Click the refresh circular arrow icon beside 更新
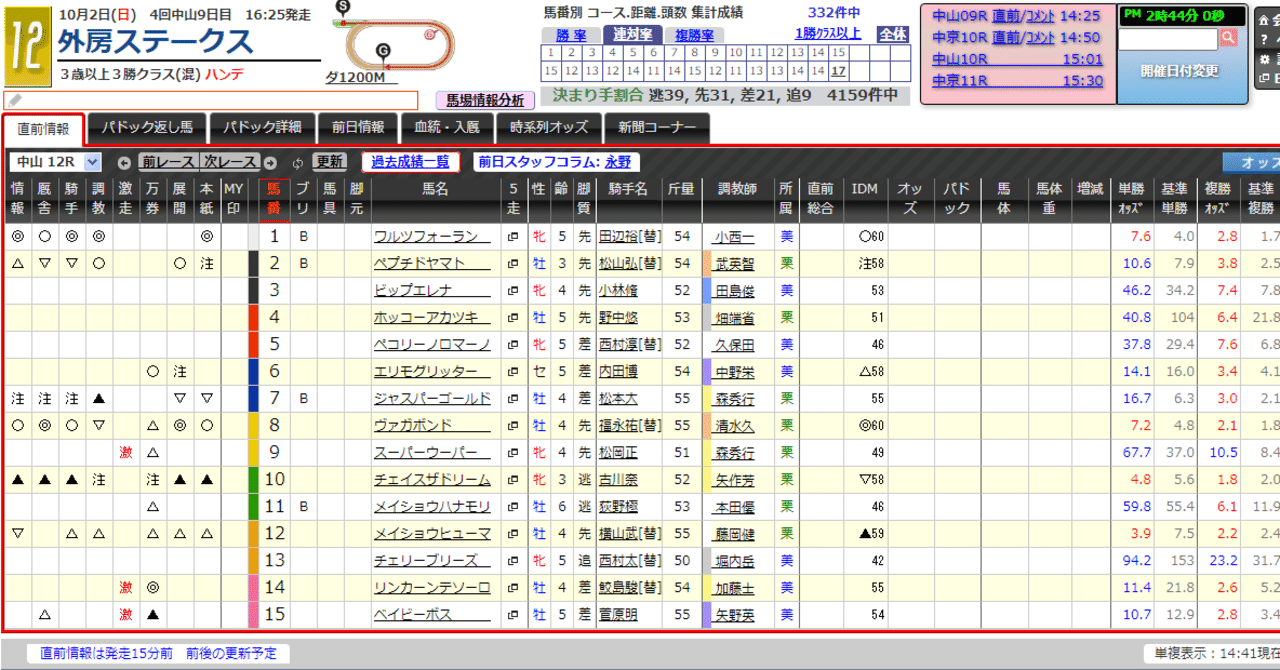The image size is (1280, 670). [x=297, y=163]
